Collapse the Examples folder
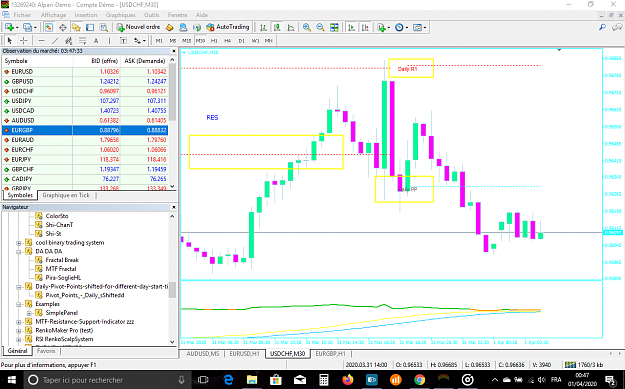The width and height of the screenshot is (625, 389). point(19,304)
